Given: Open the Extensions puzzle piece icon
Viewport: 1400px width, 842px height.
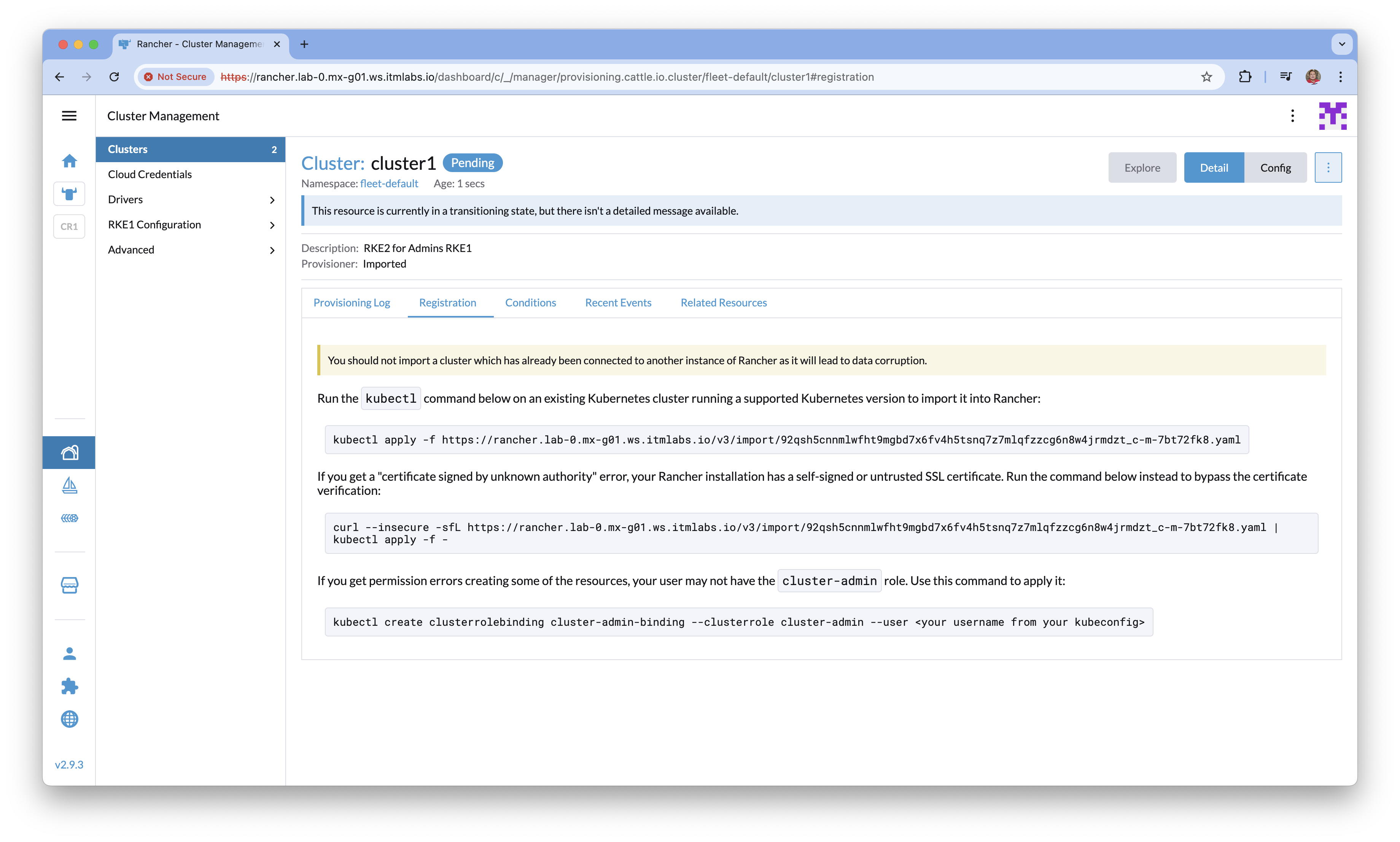Looking at the screenshot, I should [69, 687].
